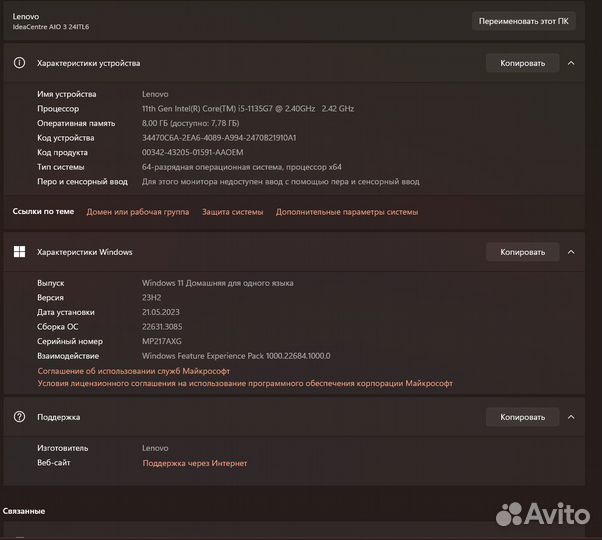The image size is (602, 540).
Task: Click the Переименовать этот ПК button
Action: point(523,21)
